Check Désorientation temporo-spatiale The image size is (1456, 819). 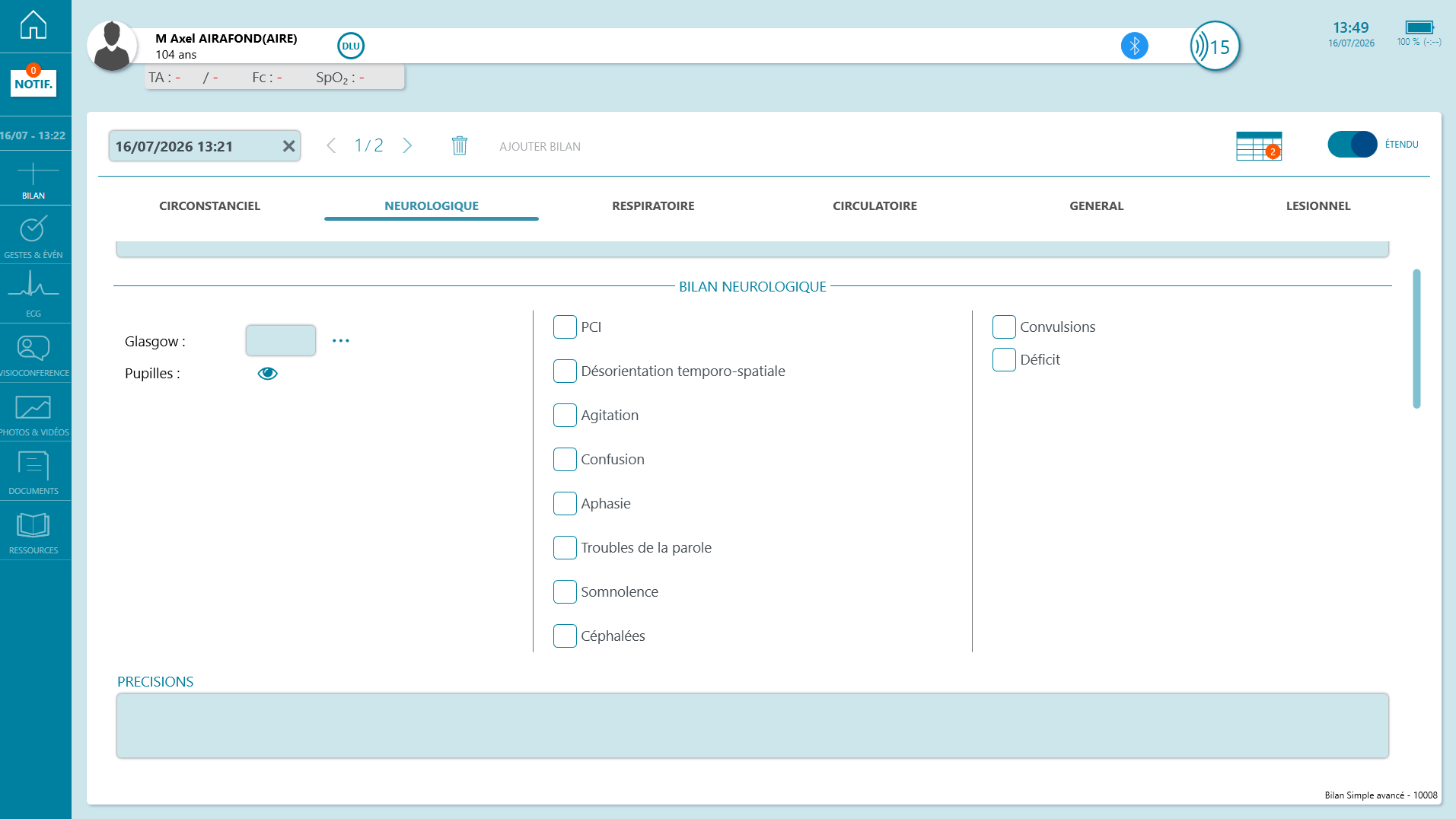point(565,371)
